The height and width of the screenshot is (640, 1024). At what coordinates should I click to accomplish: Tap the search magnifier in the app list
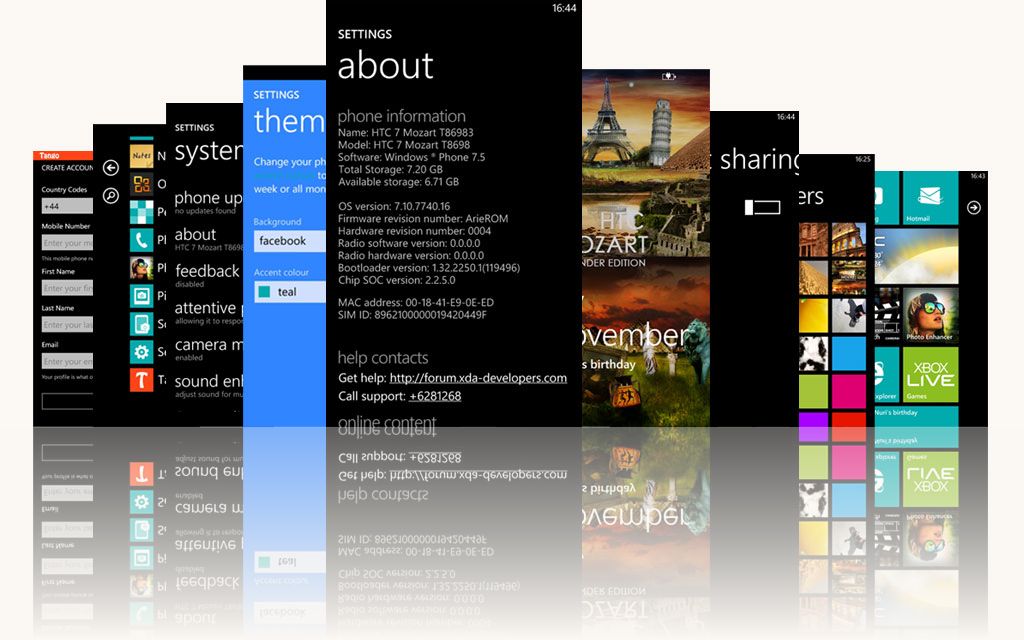point(111,195)
